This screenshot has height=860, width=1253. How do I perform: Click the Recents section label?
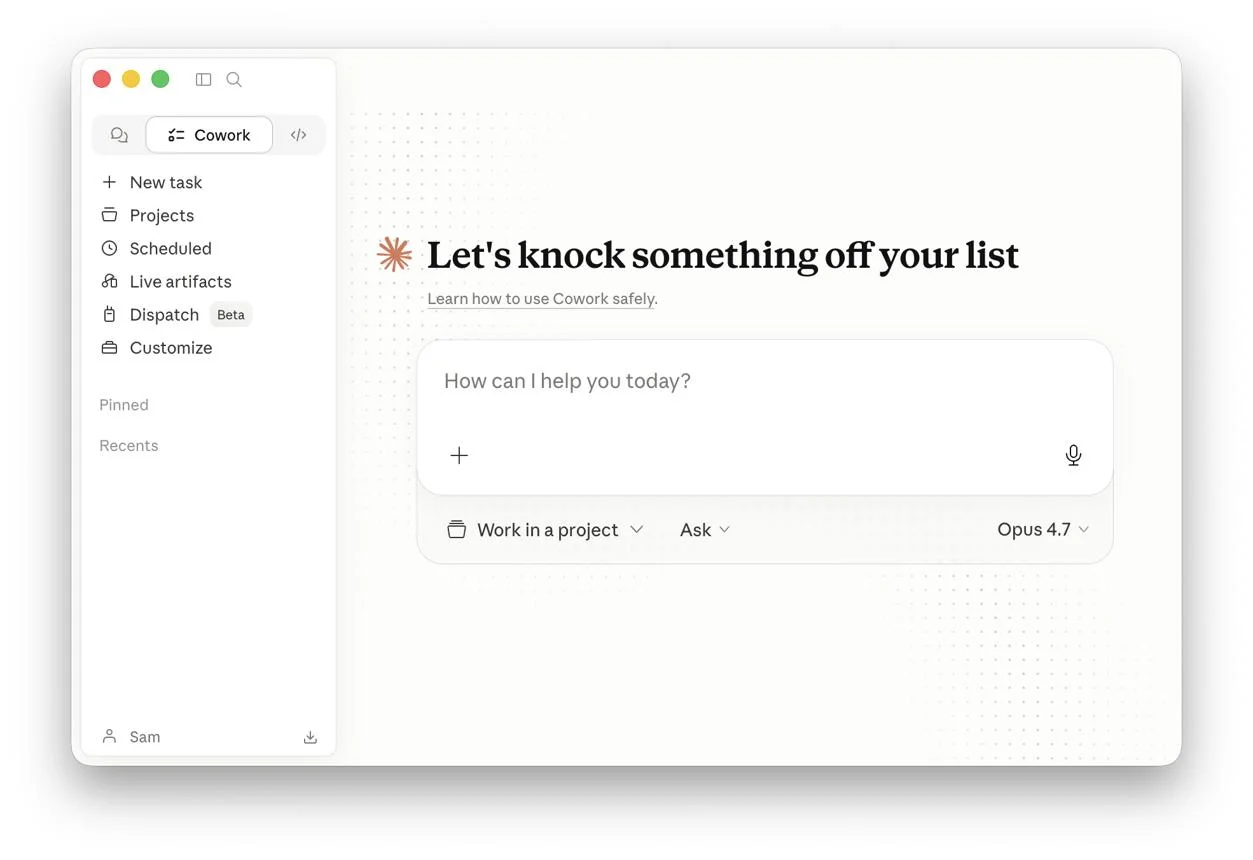pos(129,446)
